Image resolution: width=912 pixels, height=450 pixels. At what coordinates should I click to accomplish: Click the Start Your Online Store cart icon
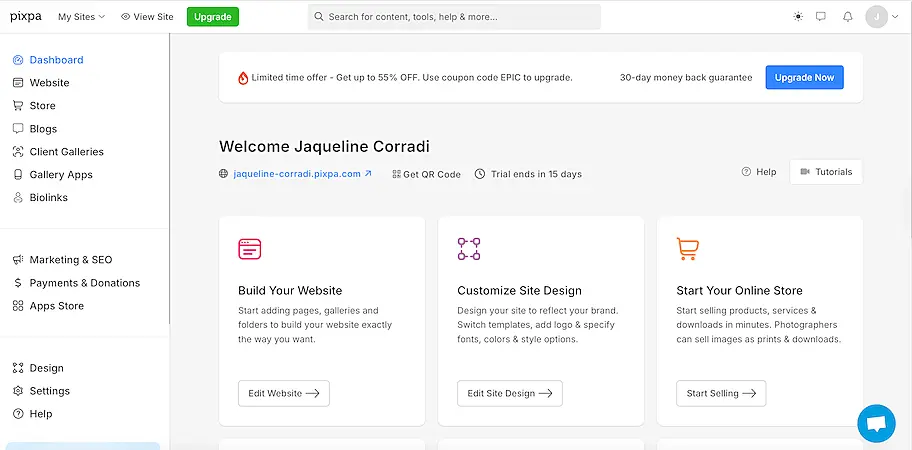click(687, 249)
